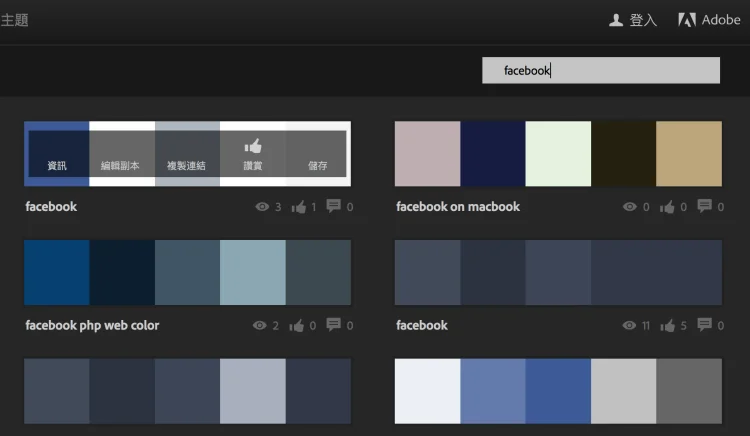Click 複製連結 to copy theme link

point(186,165)
